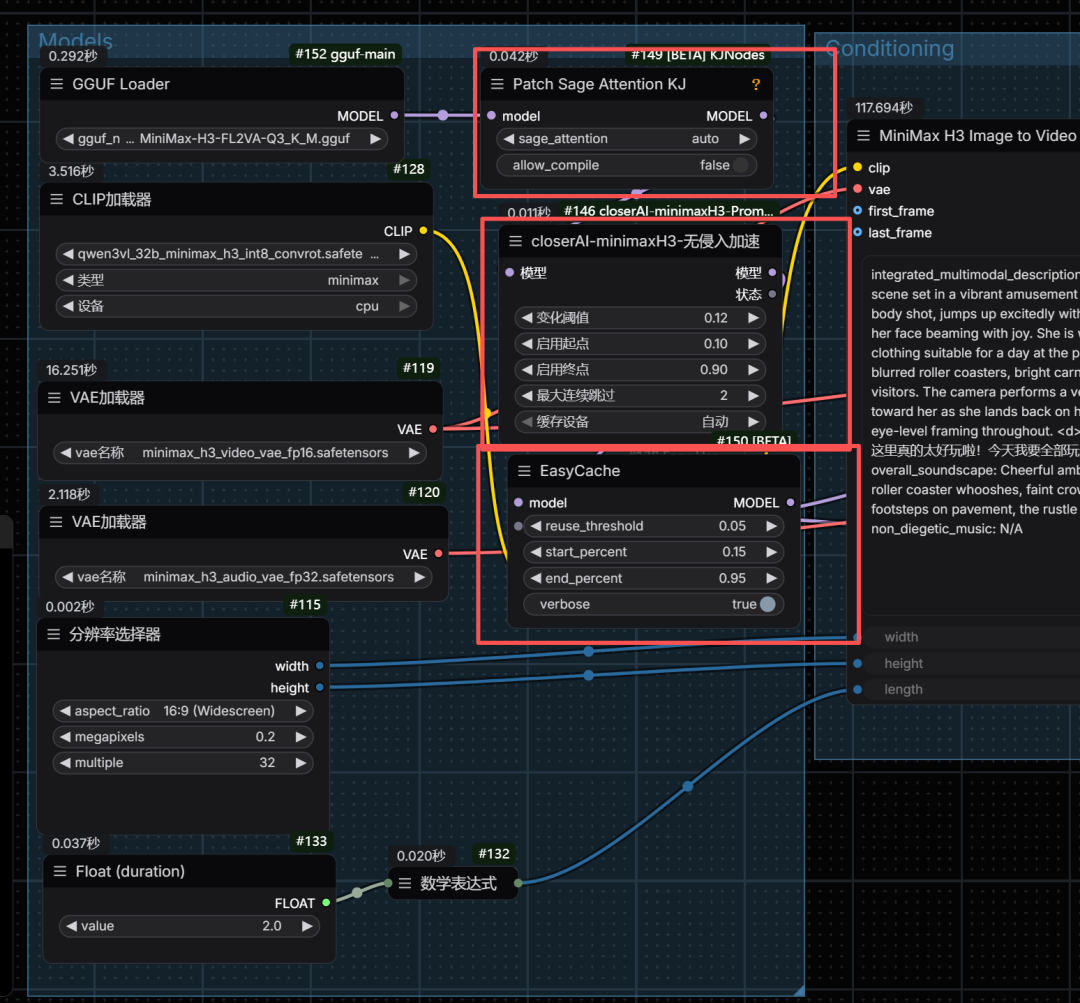Viewport: 1080px width, 1003px height.
Task: Increase multiple value with its right arrow
Action: pyautogui.click(x=301, y=763)
